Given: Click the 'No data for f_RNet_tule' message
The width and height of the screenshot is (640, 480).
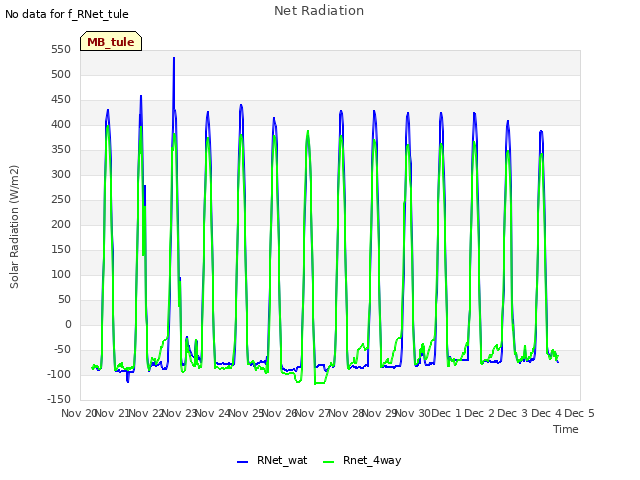Looking at the screenshot, I should click(x=67, y=14).
